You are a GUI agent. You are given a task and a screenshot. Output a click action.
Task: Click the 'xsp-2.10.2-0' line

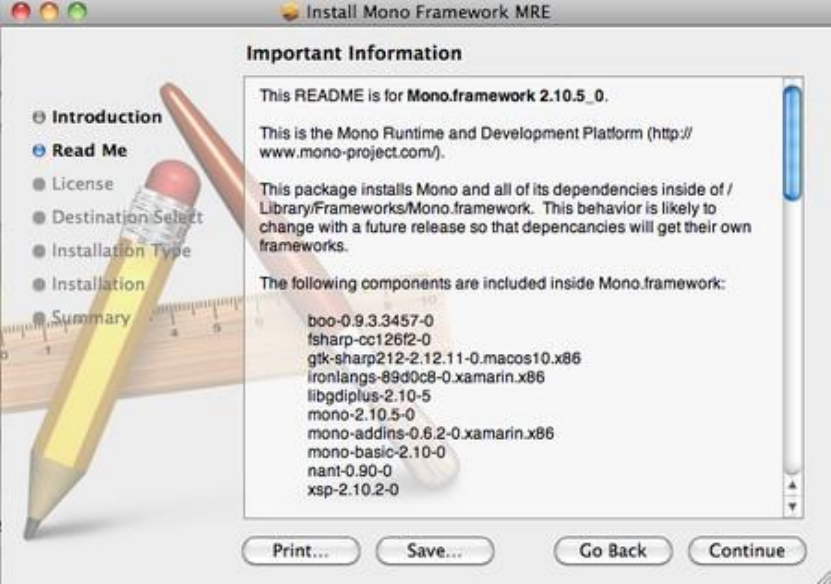pyautogui.click(x=353, y=489)
